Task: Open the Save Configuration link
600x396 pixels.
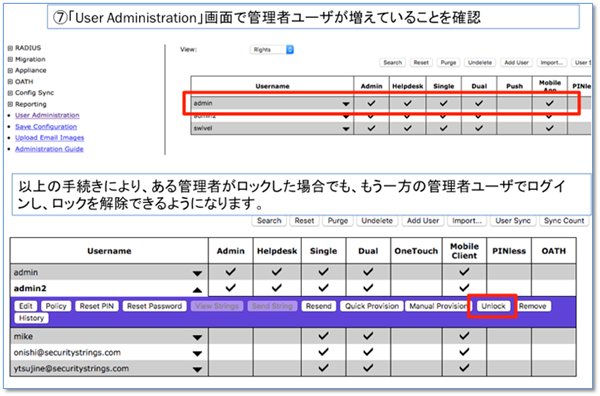Action: pyautogui.click(x=46, y=127)
